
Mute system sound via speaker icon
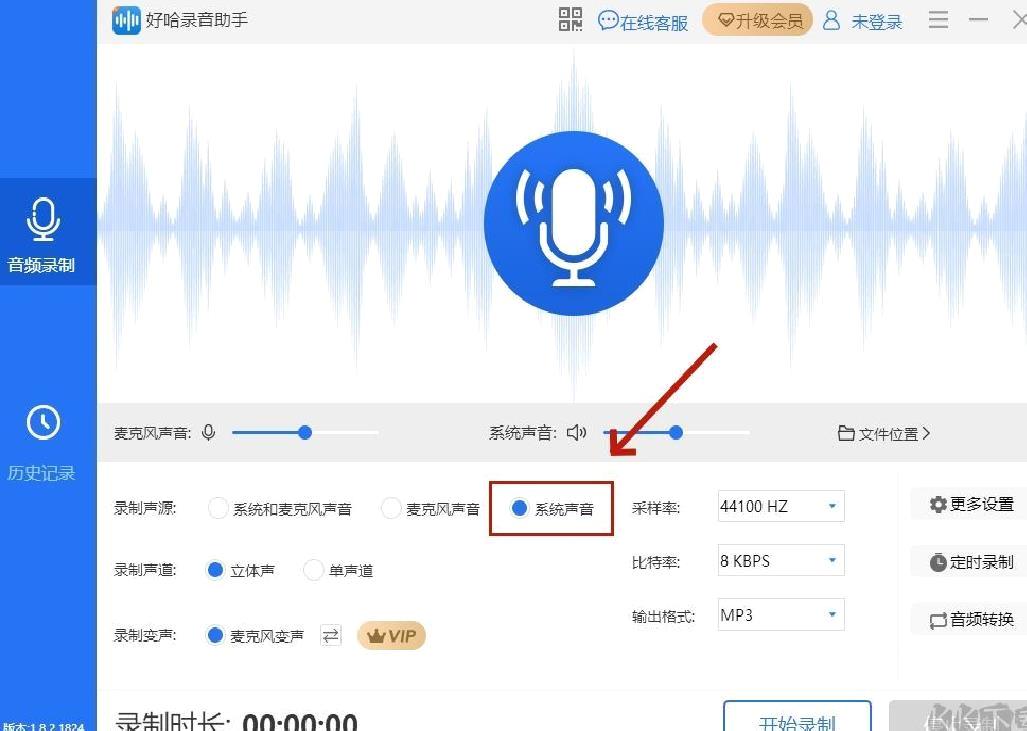576,432
